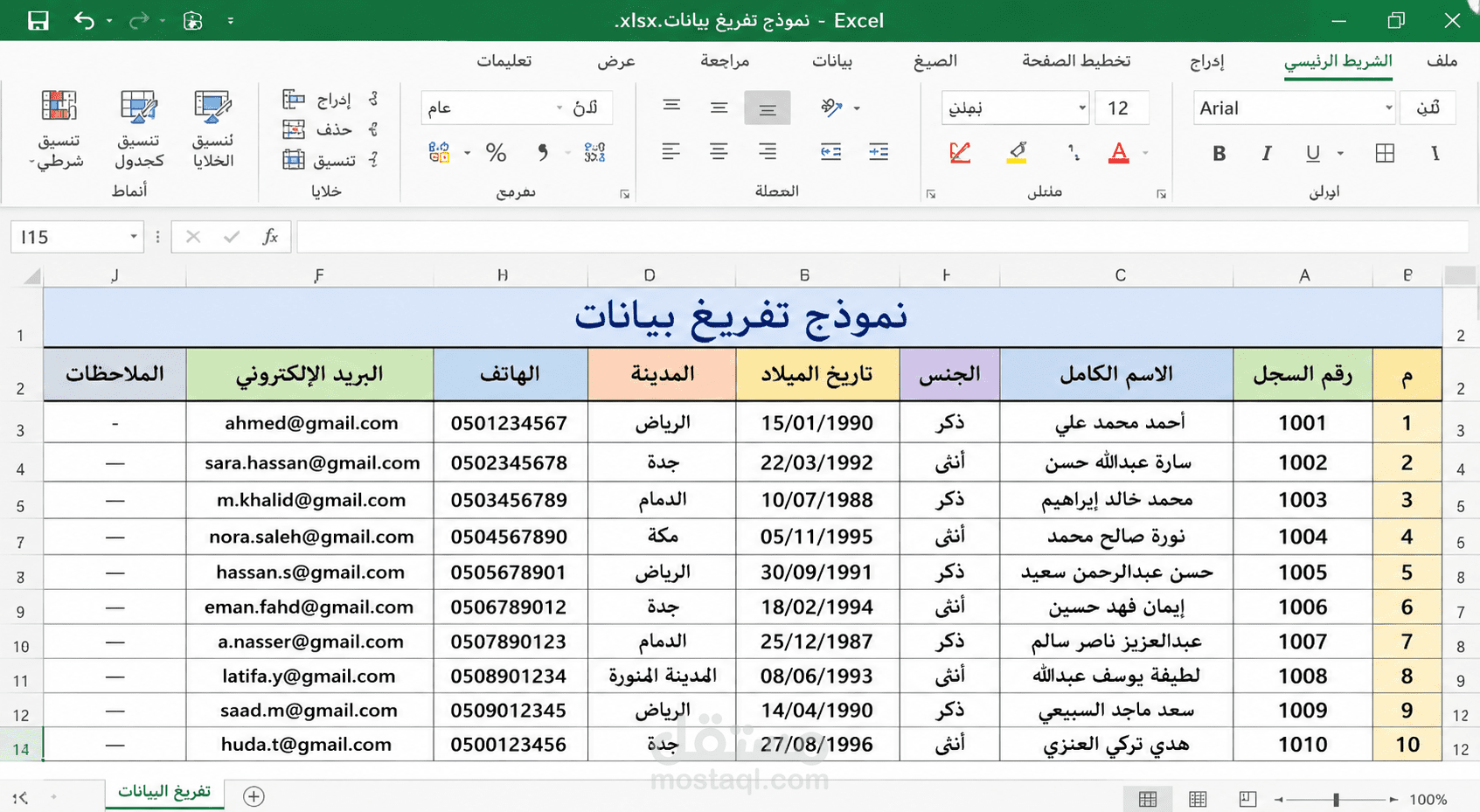Viewport: 1480px width, 812px height.
Task: Toggle the highlighted bottom align button
Action: point(768,108)
